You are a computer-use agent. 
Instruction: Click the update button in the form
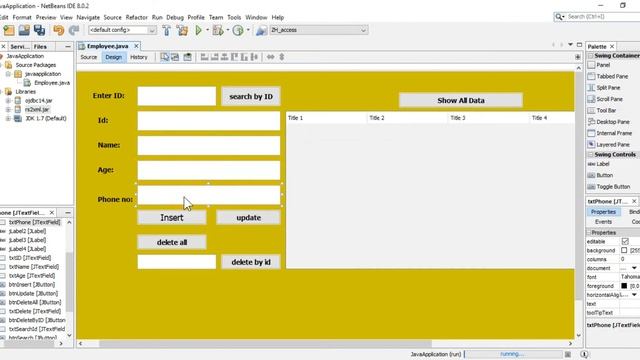(x=248, y=218)
